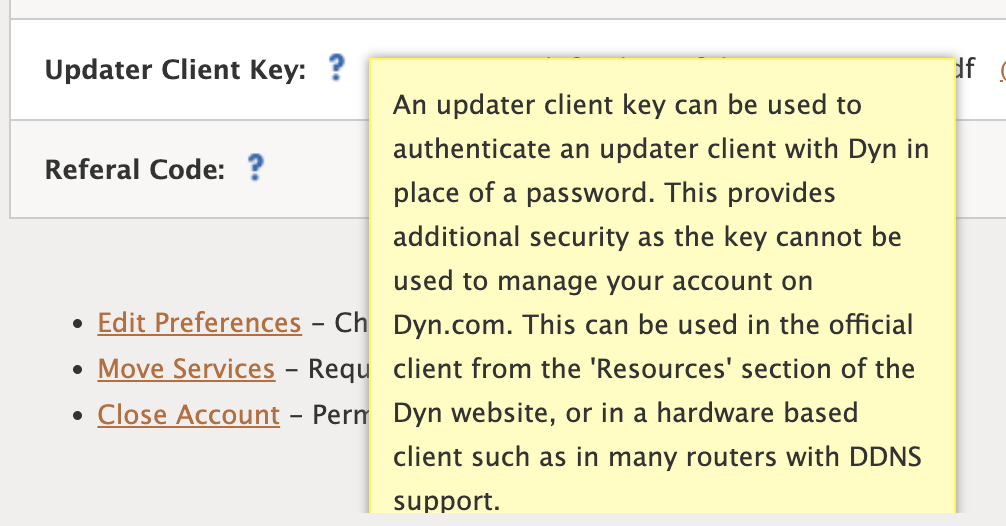Click the yellow updater client key tooltip

[662, 286]
